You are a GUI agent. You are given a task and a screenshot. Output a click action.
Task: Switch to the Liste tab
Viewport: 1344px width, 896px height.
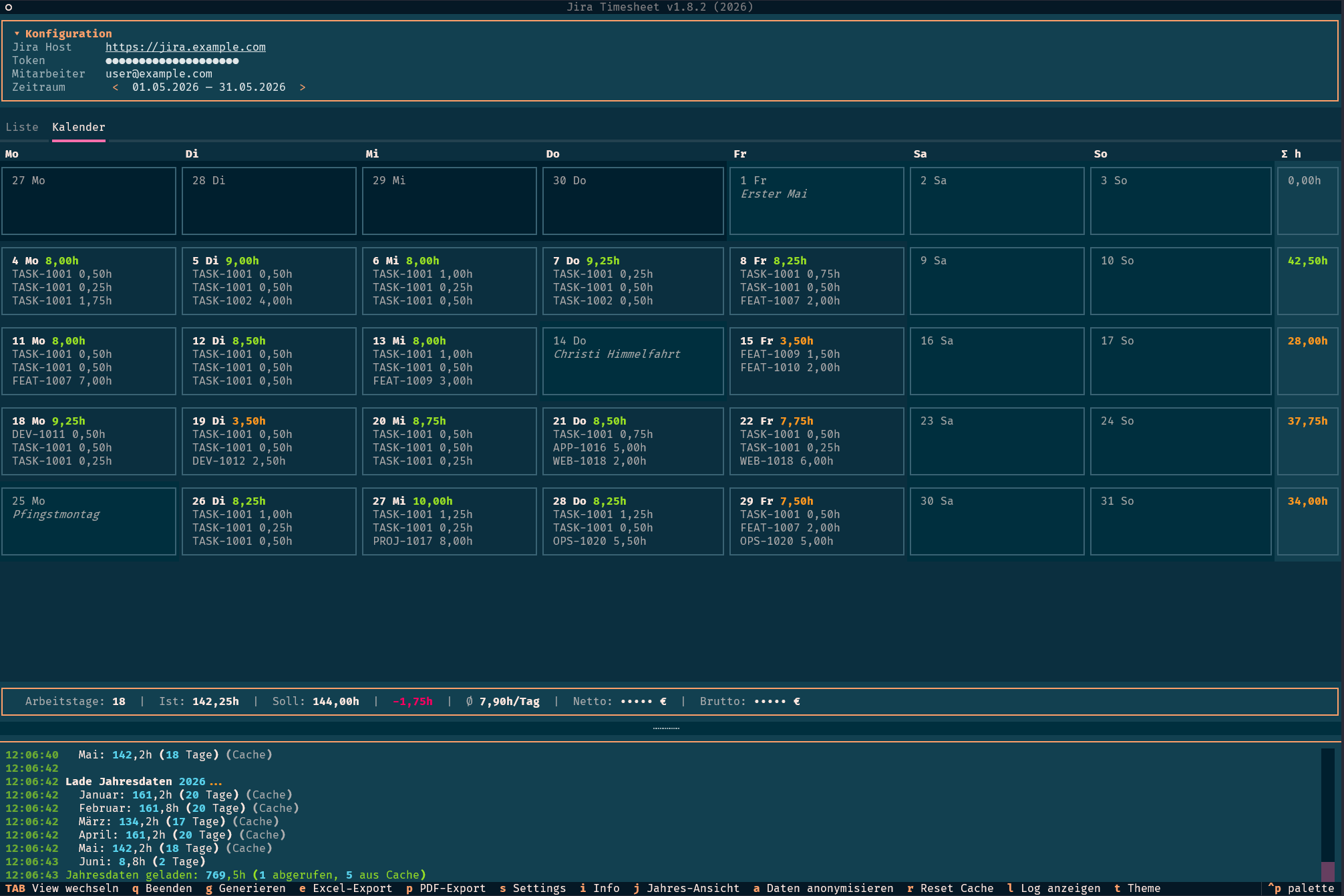point(22,127)
